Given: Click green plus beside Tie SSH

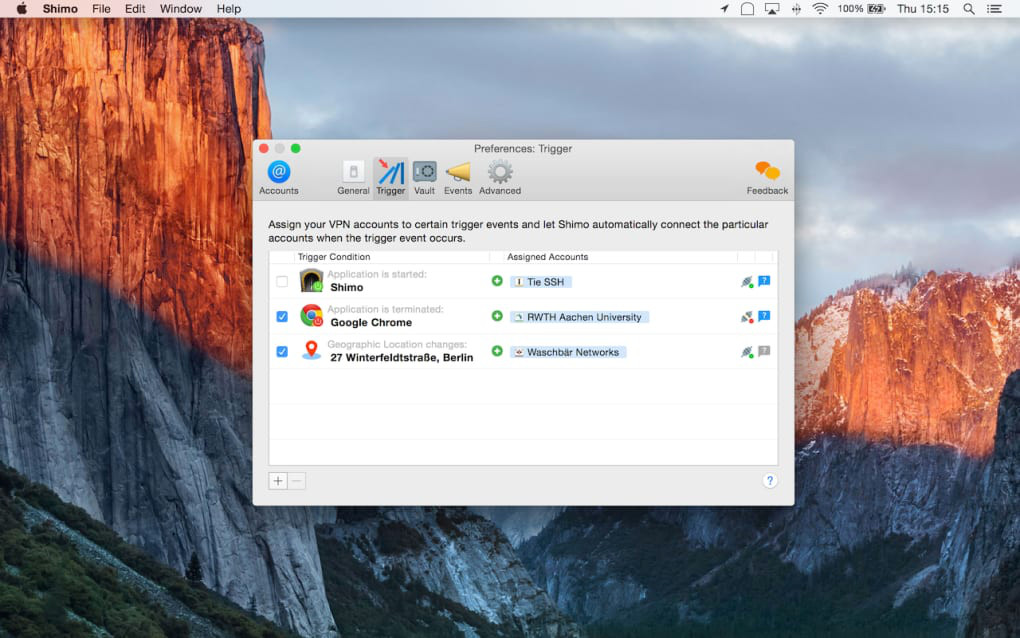Looking at the screenshot, I should [497, 281].
